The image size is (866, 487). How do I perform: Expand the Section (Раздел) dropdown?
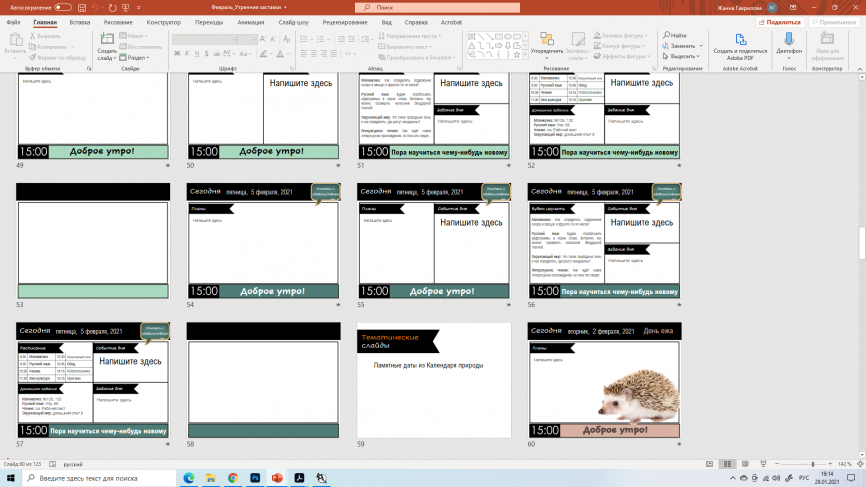139,57
